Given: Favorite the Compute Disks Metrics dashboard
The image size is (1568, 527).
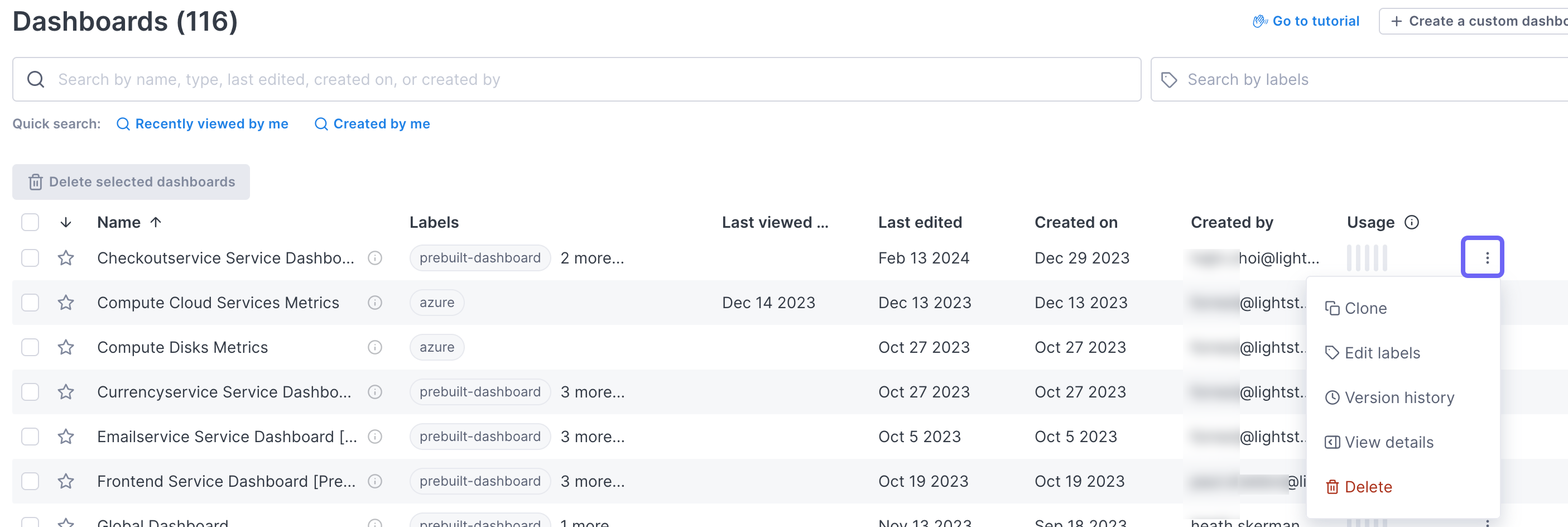Looking at the screenshot, I should [66, 347].
